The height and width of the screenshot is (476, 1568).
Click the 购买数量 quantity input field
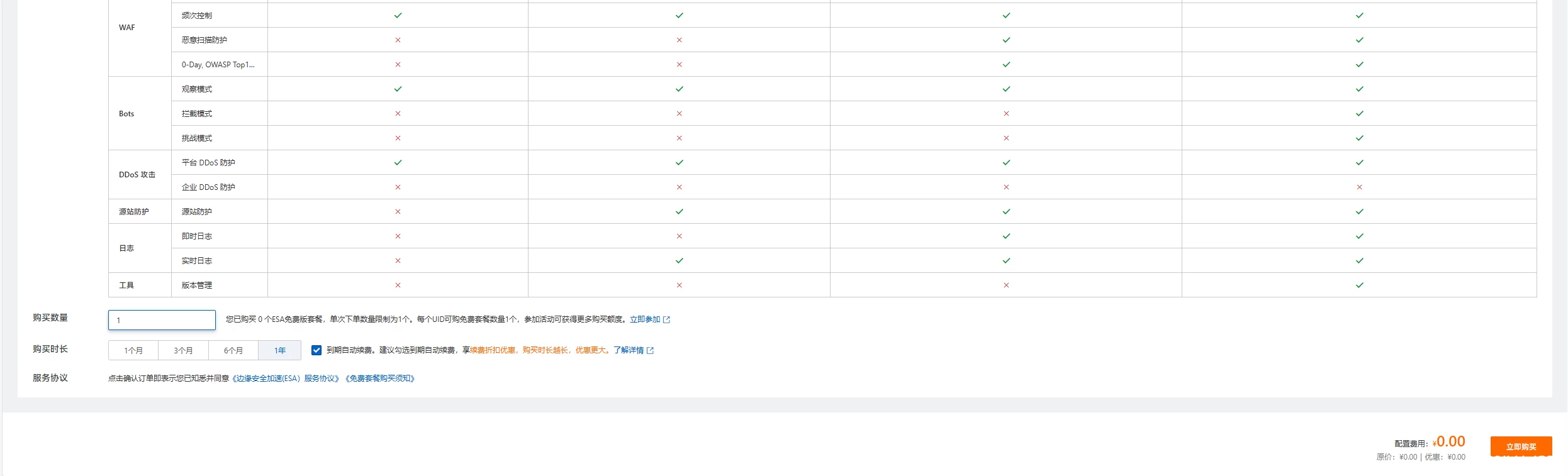point(162,320)
